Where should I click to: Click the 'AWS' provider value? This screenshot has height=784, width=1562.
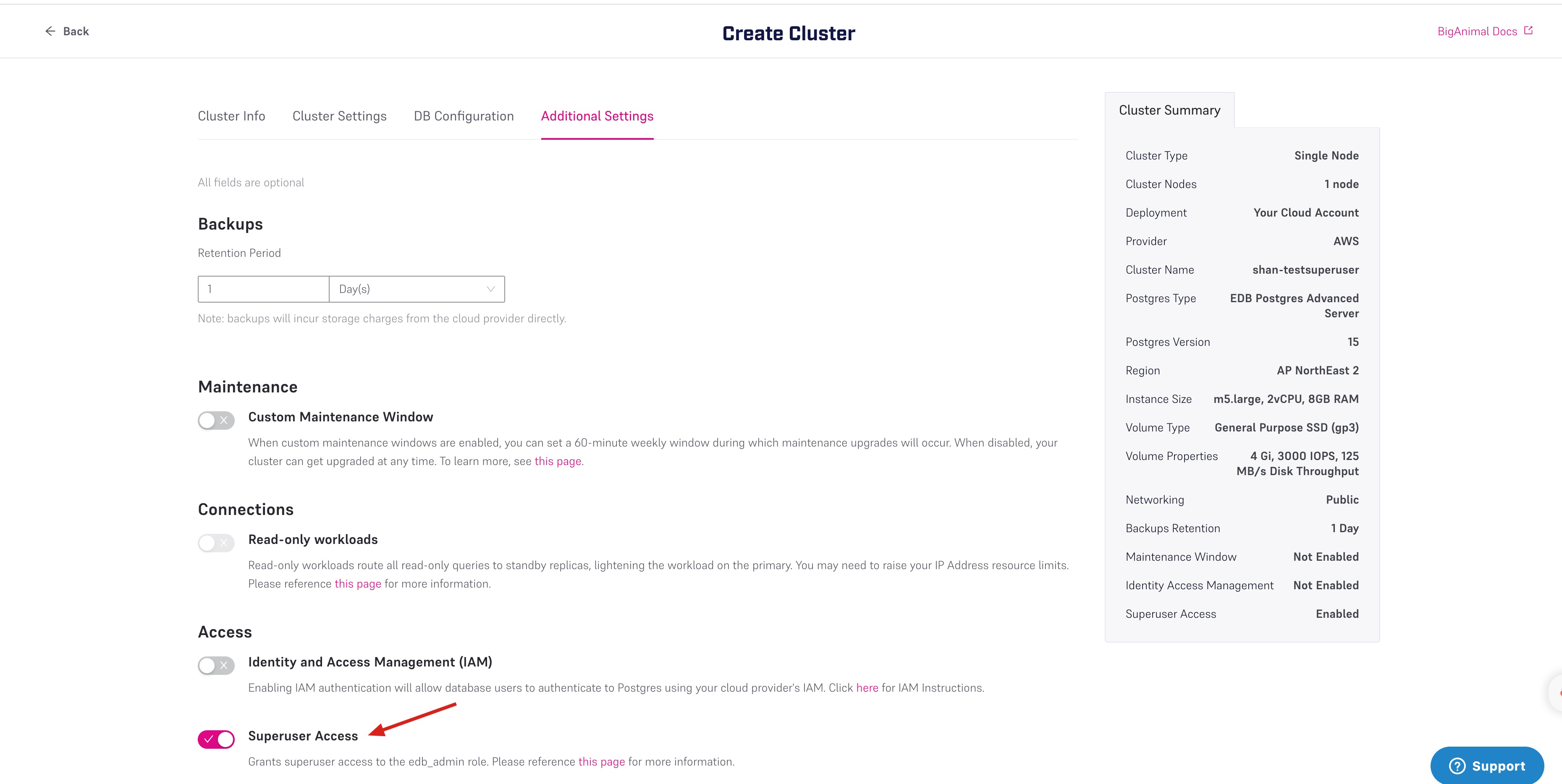[x=1345, y=241]
